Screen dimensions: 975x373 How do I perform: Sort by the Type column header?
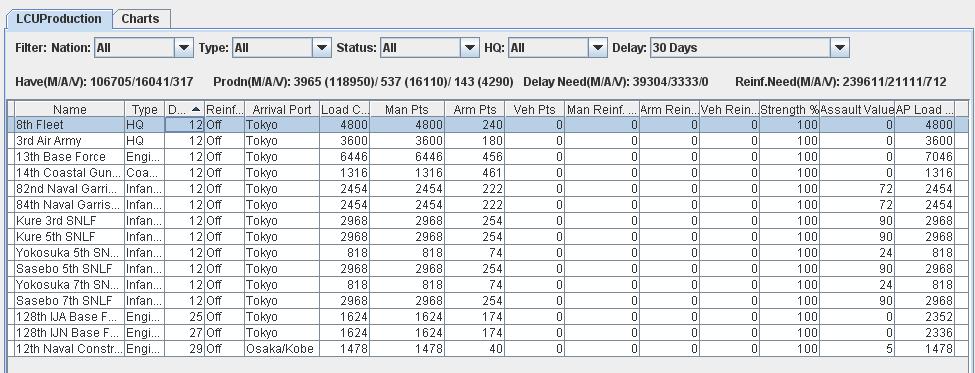pyautogui.click(x=145, y=109)
